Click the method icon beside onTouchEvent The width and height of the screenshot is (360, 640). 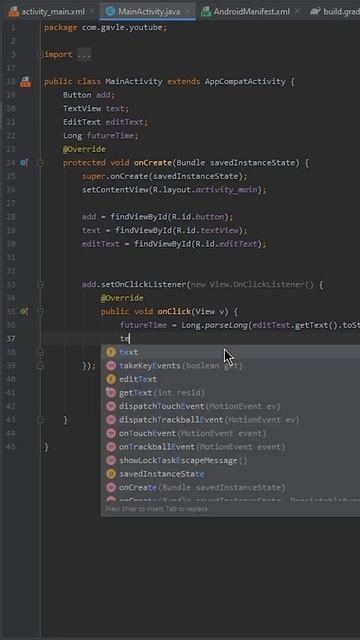111,433
